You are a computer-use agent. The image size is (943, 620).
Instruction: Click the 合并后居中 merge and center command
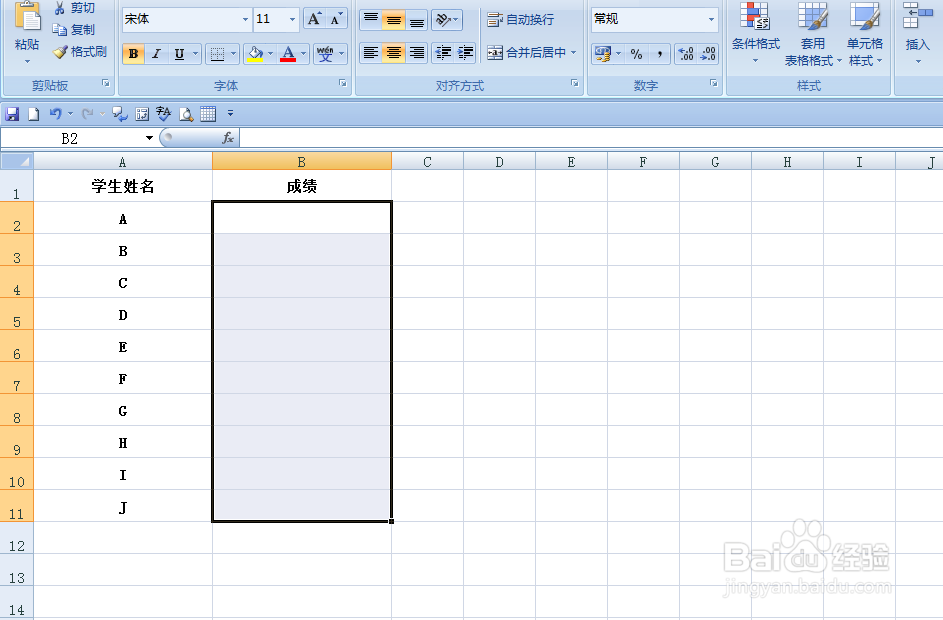coord(525,53)
